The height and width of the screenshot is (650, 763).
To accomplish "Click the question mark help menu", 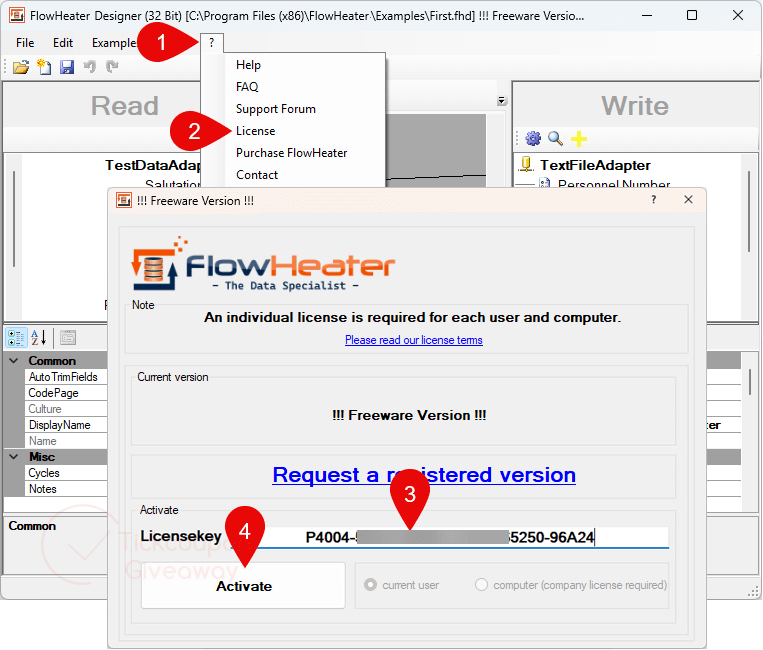I will point(212,43).
